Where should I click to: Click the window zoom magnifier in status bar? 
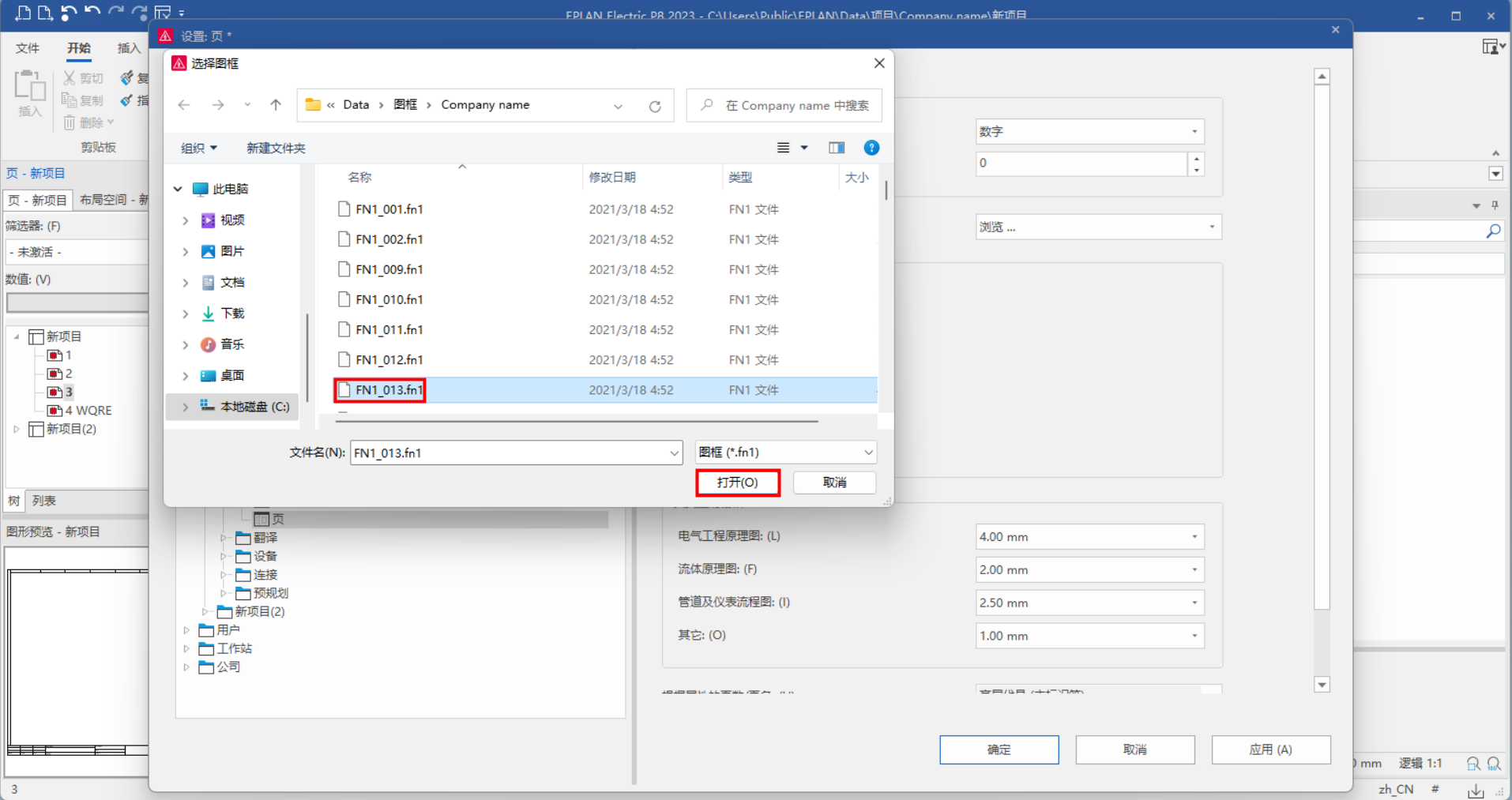1473,764
